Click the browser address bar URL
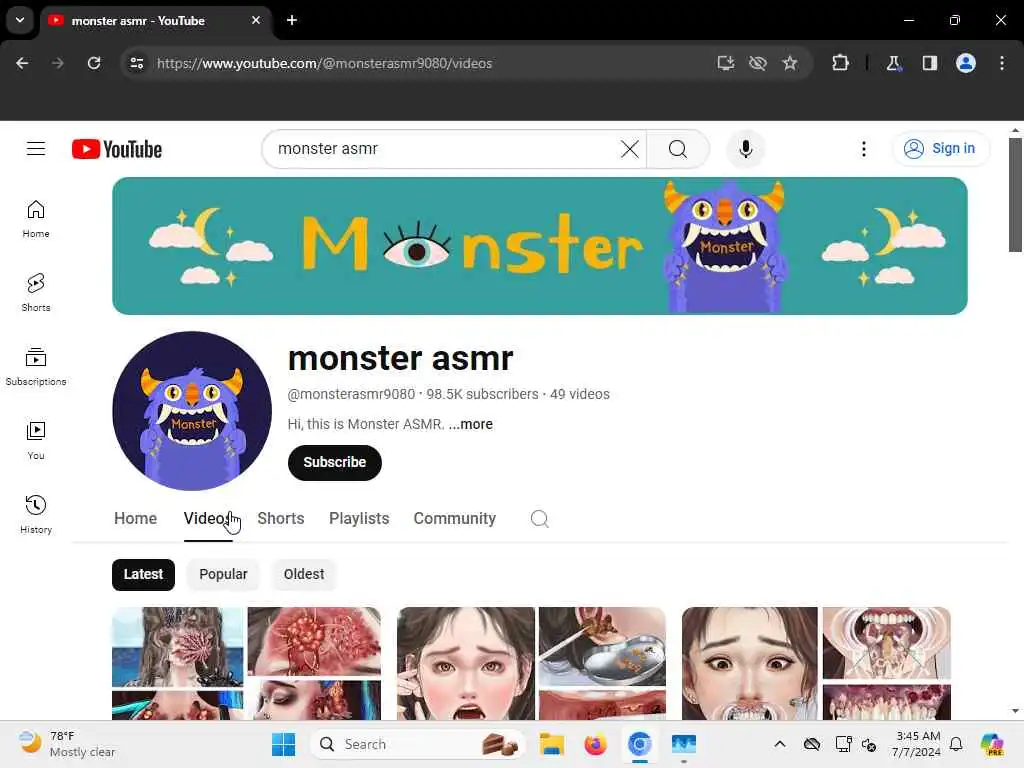Image resolution: width=1024 pixels, height=768 pixels. coord(324,63)
